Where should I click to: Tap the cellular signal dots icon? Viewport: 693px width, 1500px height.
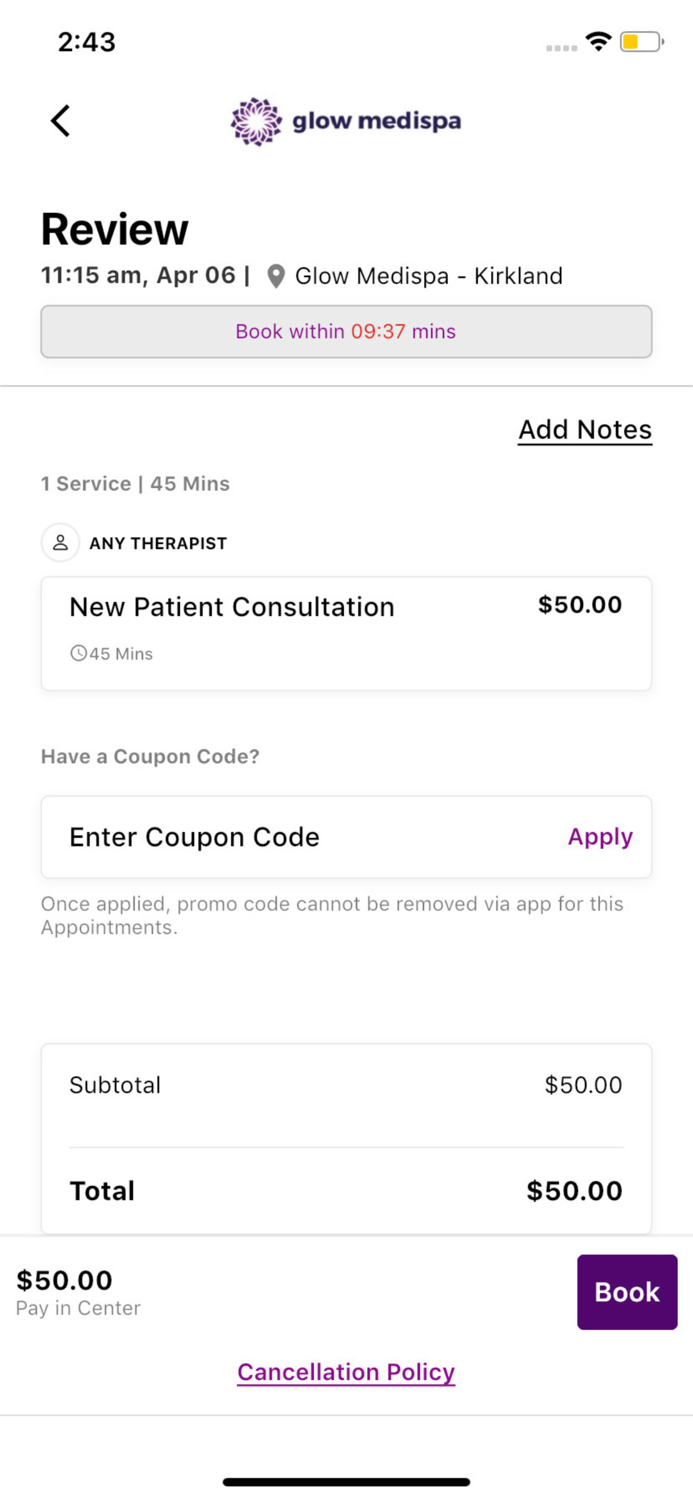point(561,47)
